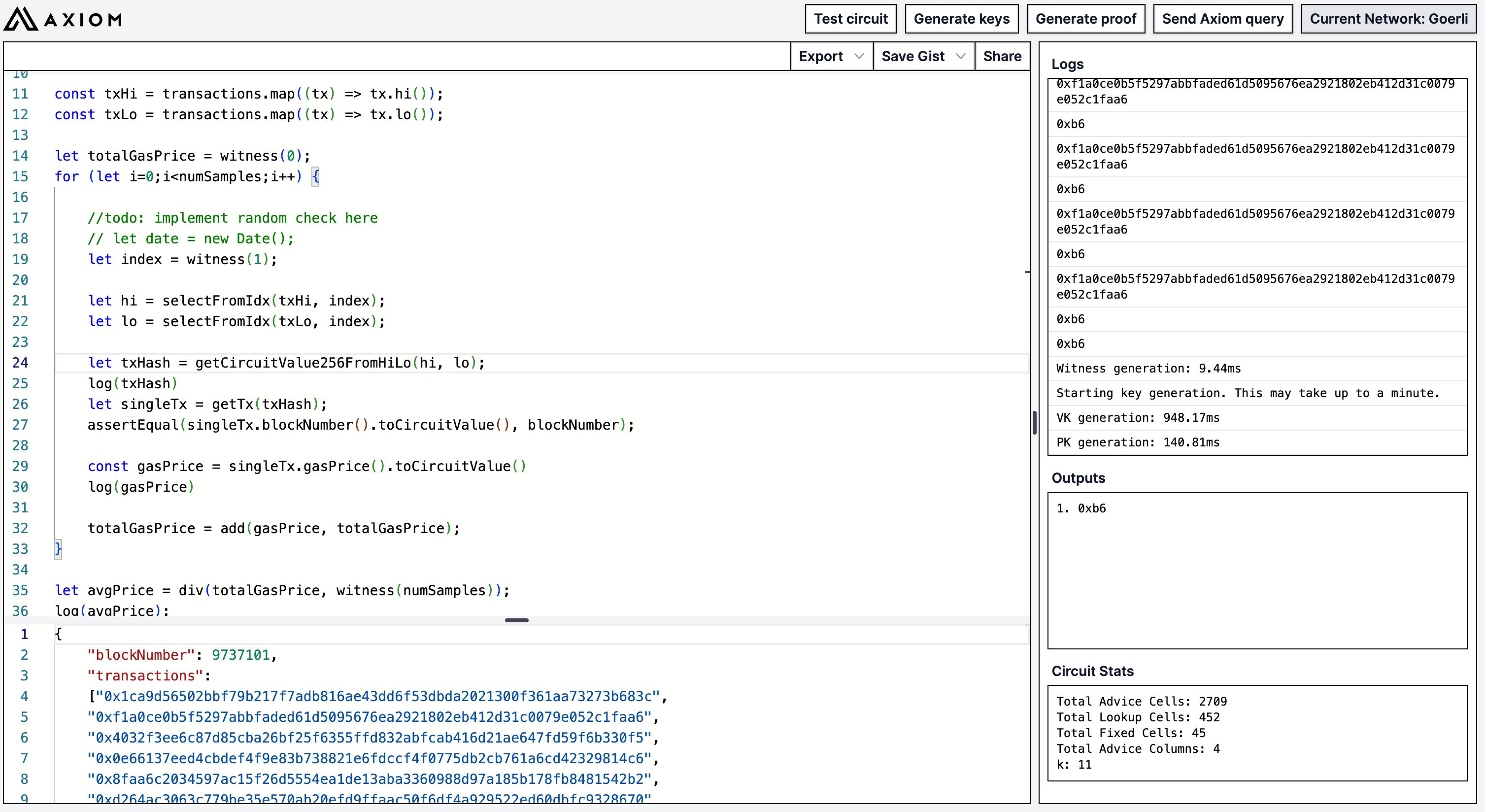
Task: Click line number 24 in code editor
Action: [20, 363]
